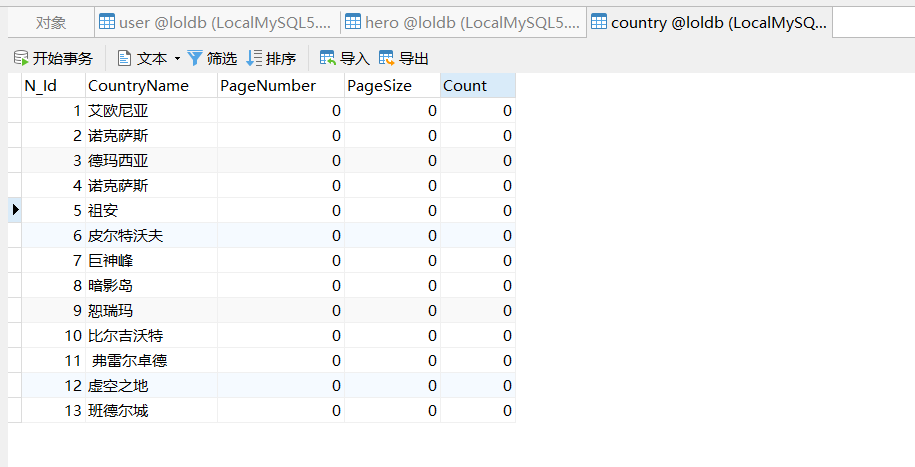Click the PageNumber cell of 班德尔城 row
The image size is (915, 467).
point(281,410)
